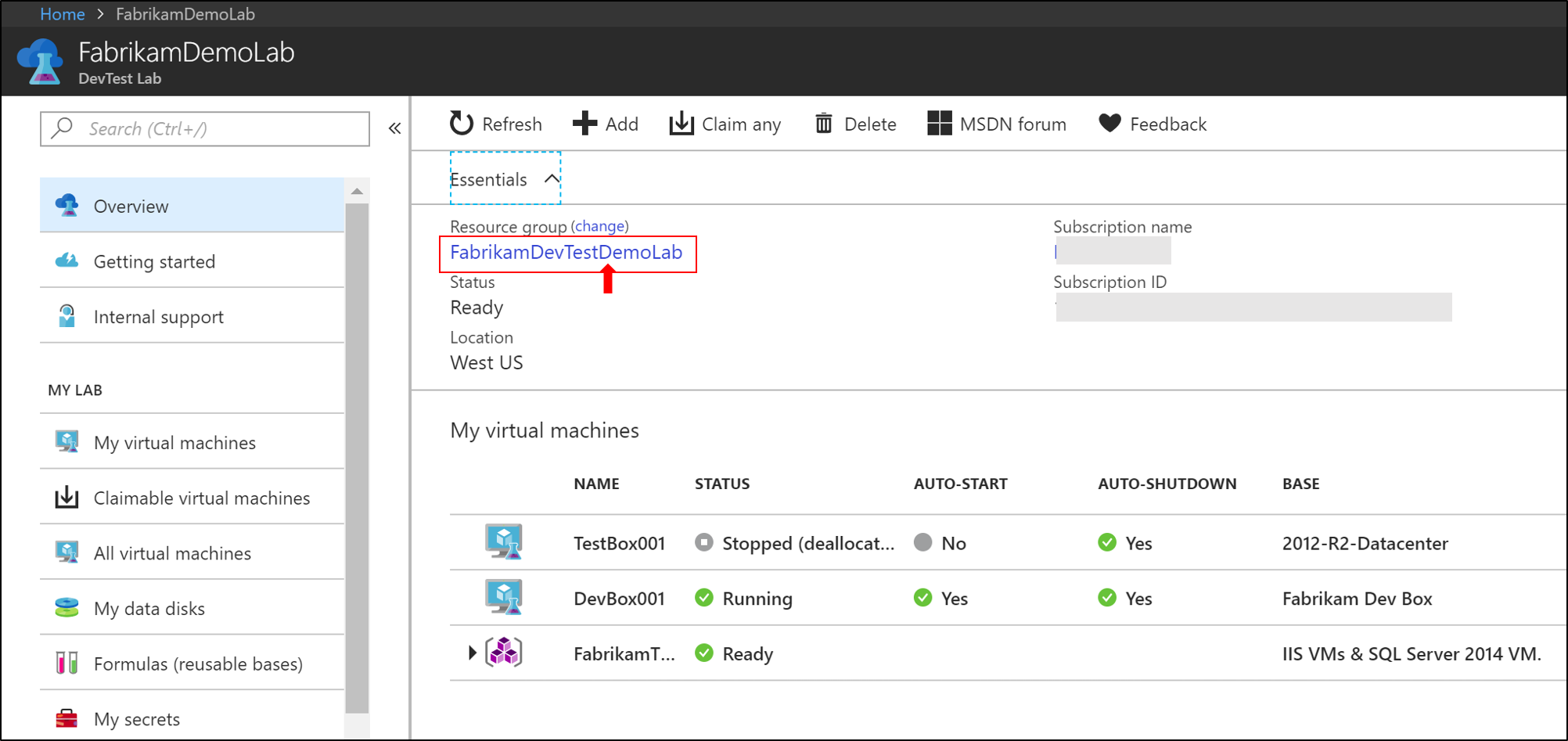Click the search magnifier icon

(62, 128)
